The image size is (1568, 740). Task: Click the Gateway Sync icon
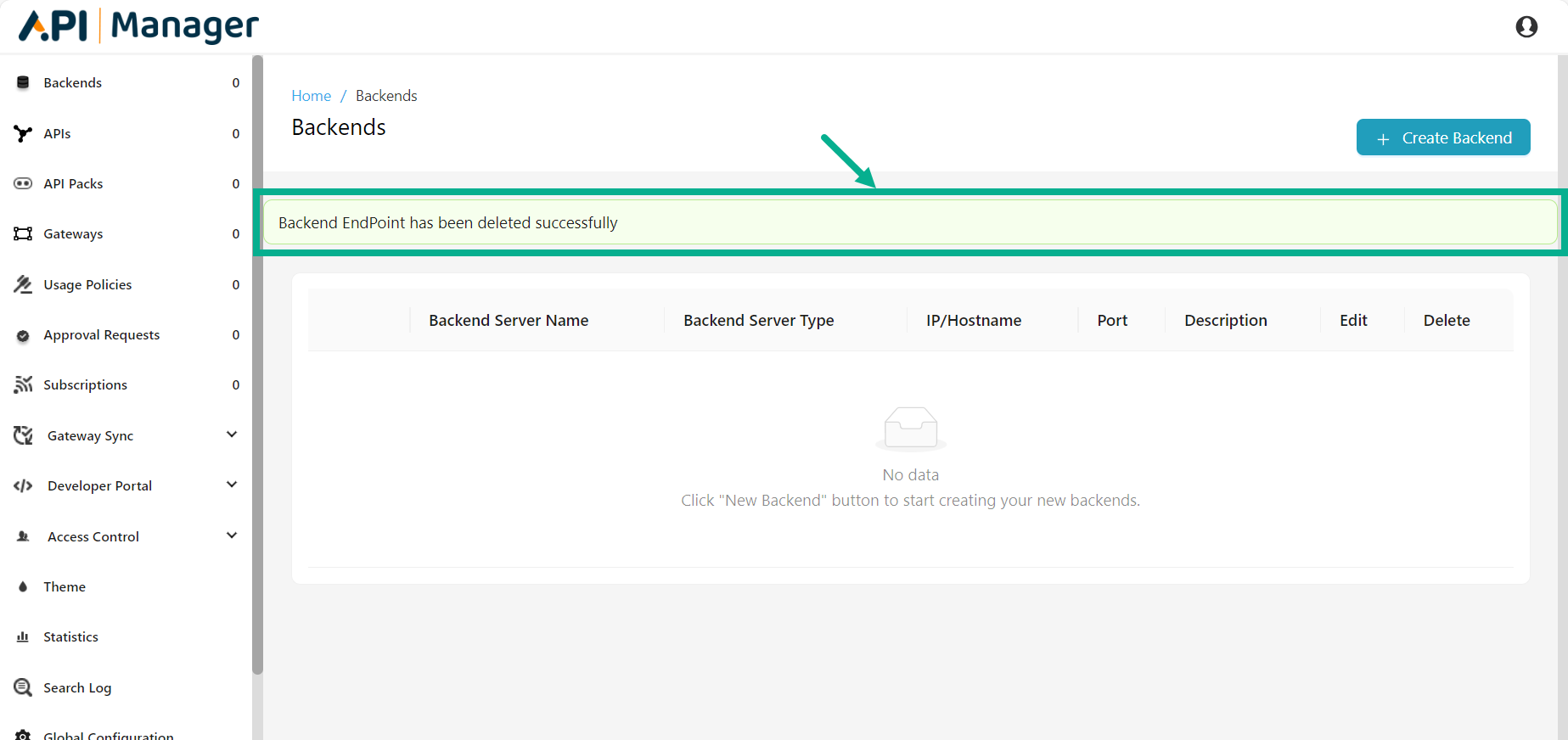23,435
